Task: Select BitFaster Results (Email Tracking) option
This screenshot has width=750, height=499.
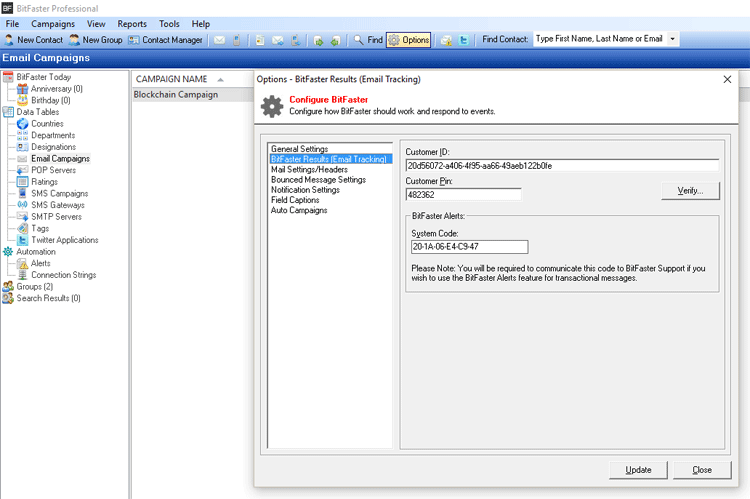Action: pyautogui.click(x=330, y=159)
